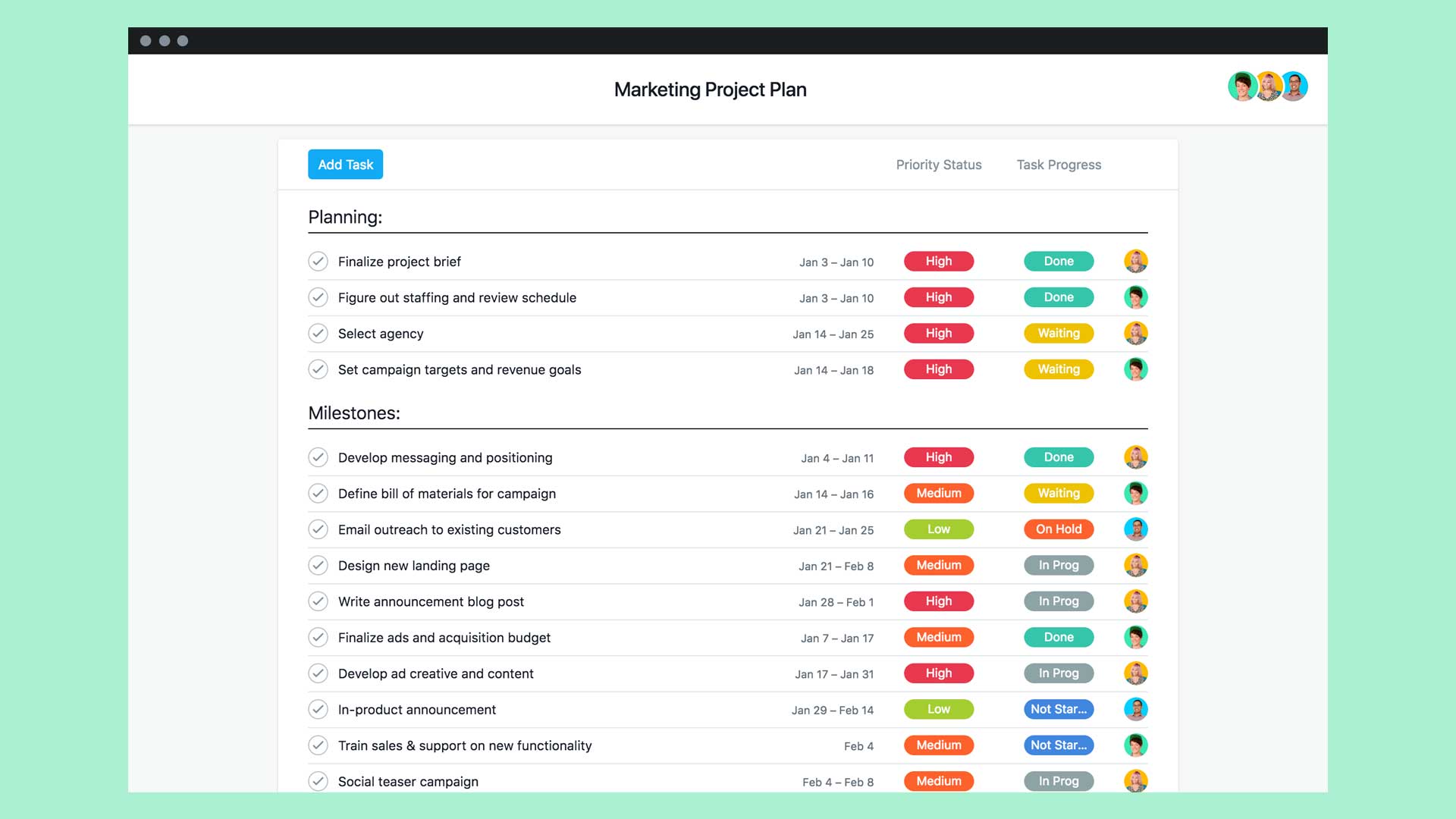Viewport: 1456px width, 819px height.
Task: Complete Write announcement blog post task
Action: click(x=318, y=601)
